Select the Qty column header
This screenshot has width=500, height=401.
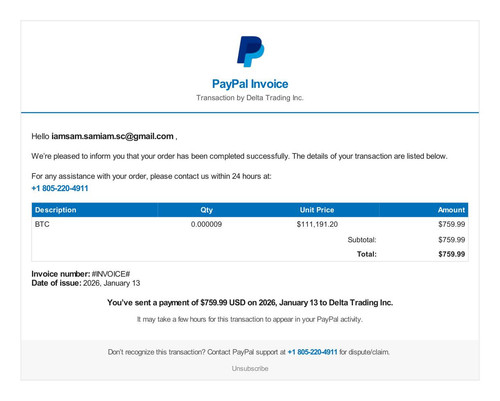pos(206,210)
